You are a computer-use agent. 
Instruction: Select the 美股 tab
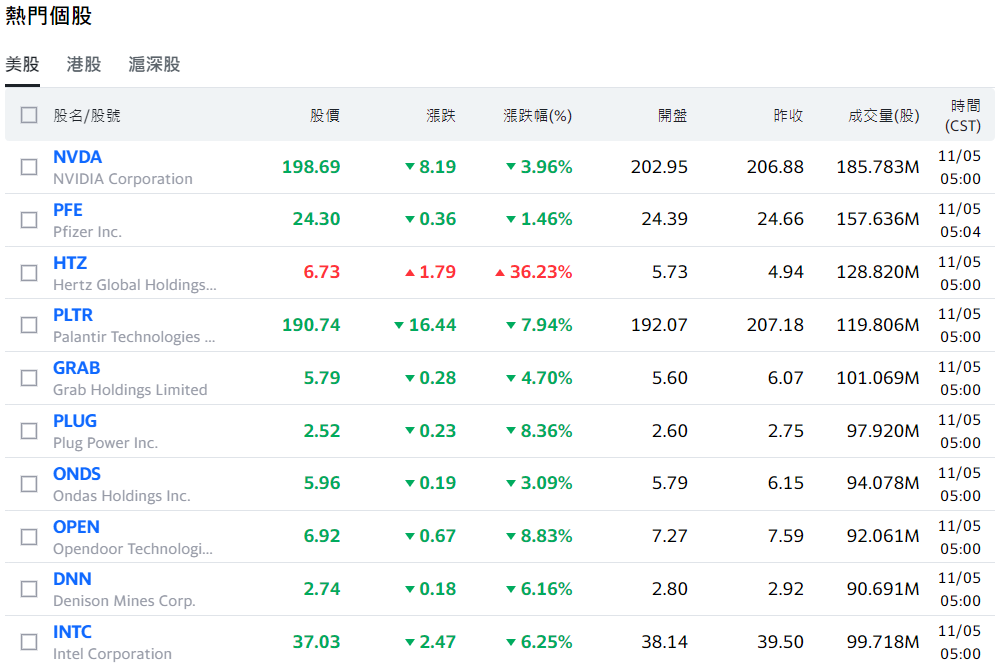[22, 64]
